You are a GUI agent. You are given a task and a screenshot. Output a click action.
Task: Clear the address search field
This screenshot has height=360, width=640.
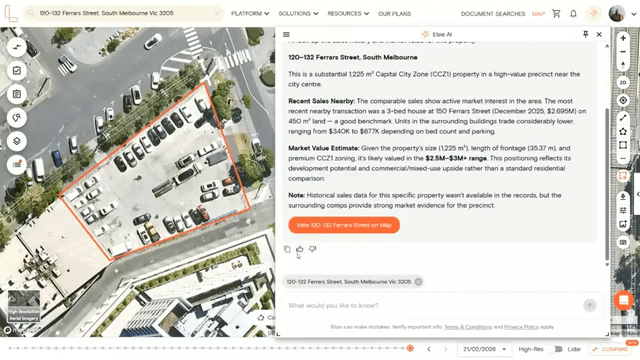(x=217, y=13)
